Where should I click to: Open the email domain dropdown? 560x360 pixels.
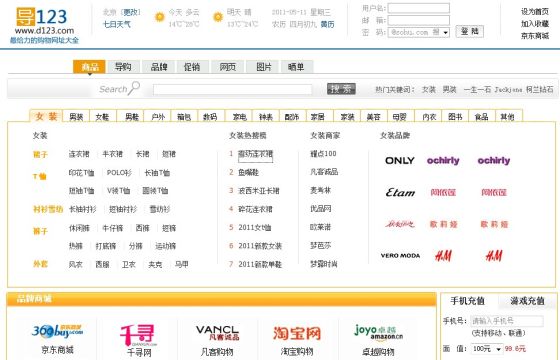(x=419, y=32)
